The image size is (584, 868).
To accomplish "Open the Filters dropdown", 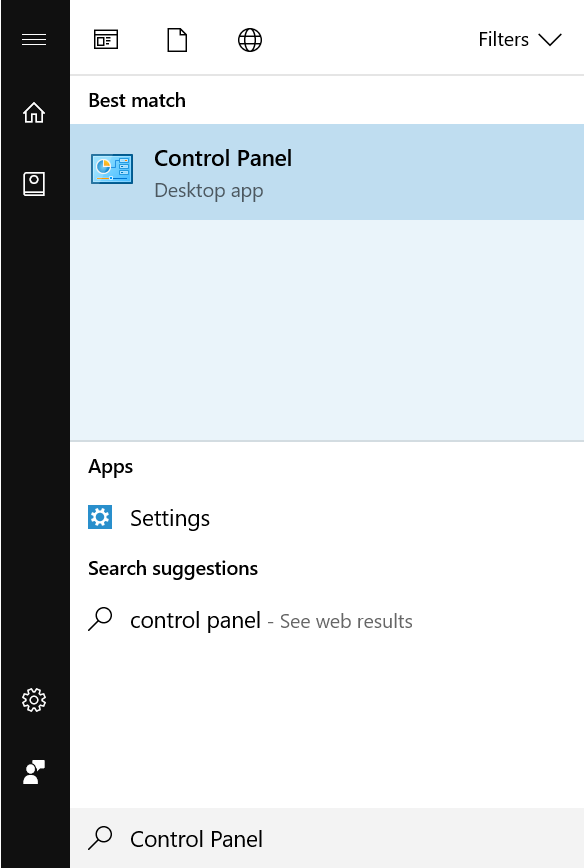I will point(520,40).
